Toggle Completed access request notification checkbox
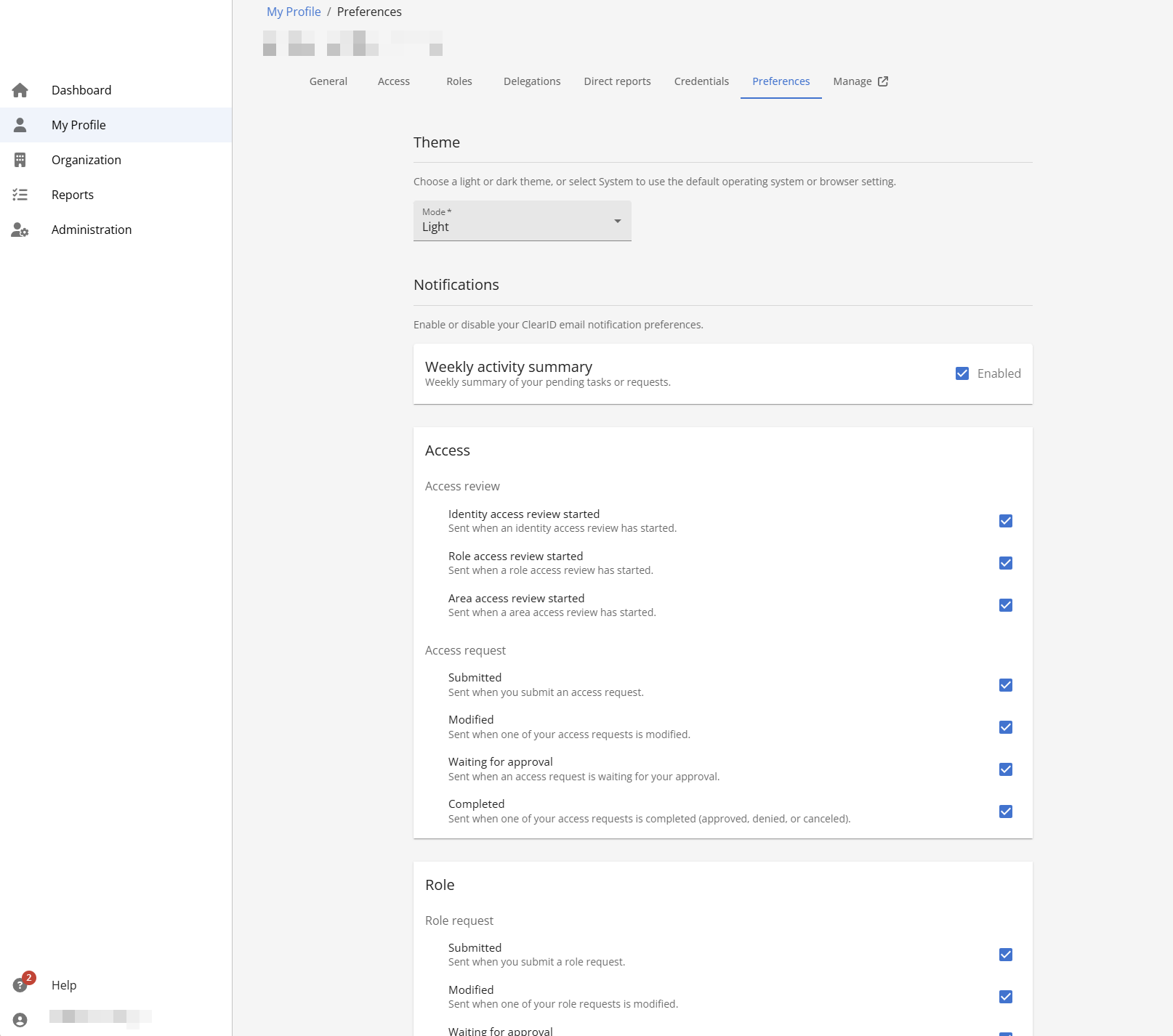 1006,812
